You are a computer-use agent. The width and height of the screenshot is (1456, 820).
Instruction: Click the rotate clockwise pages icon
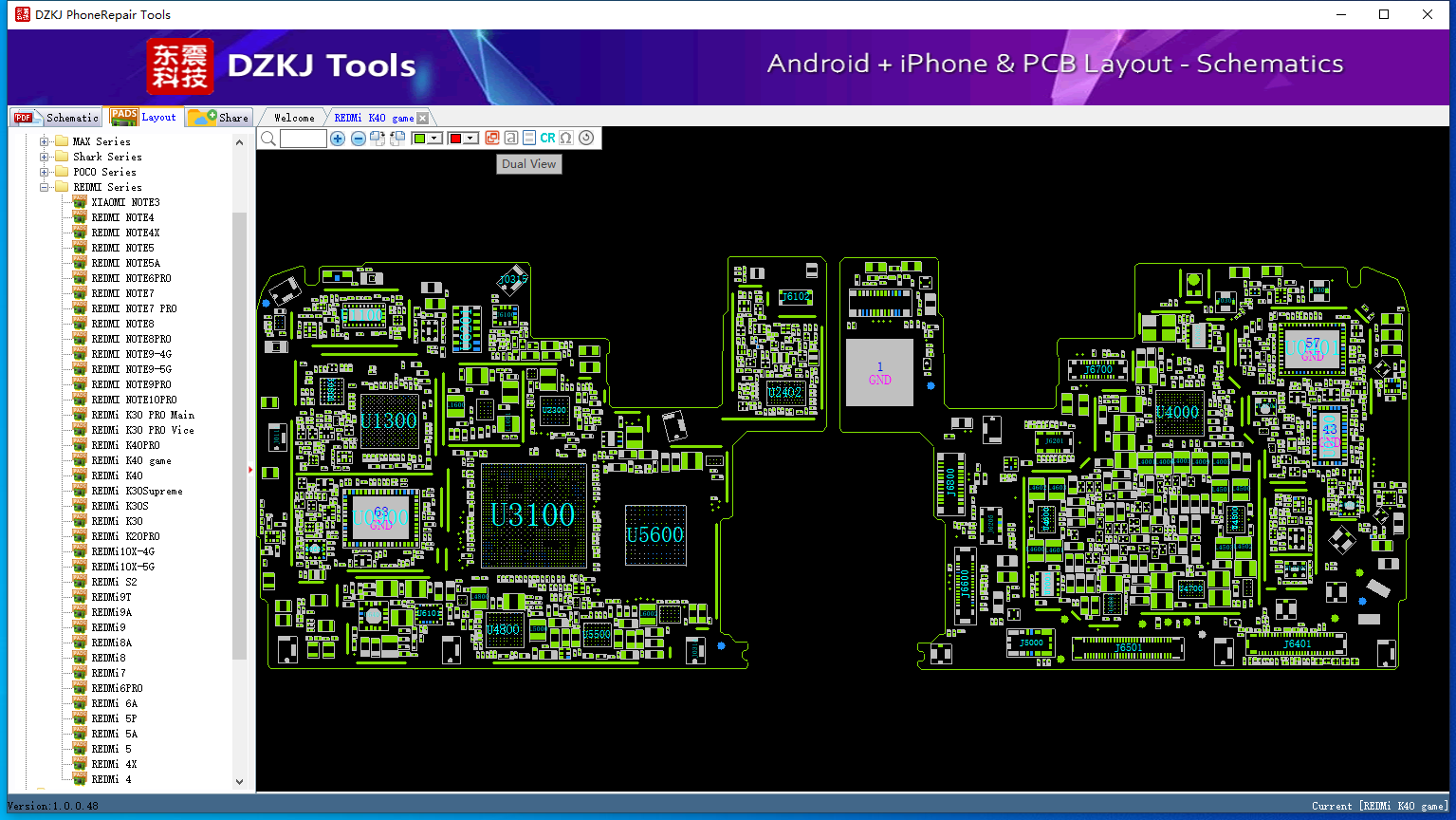[x=378, y=139]
